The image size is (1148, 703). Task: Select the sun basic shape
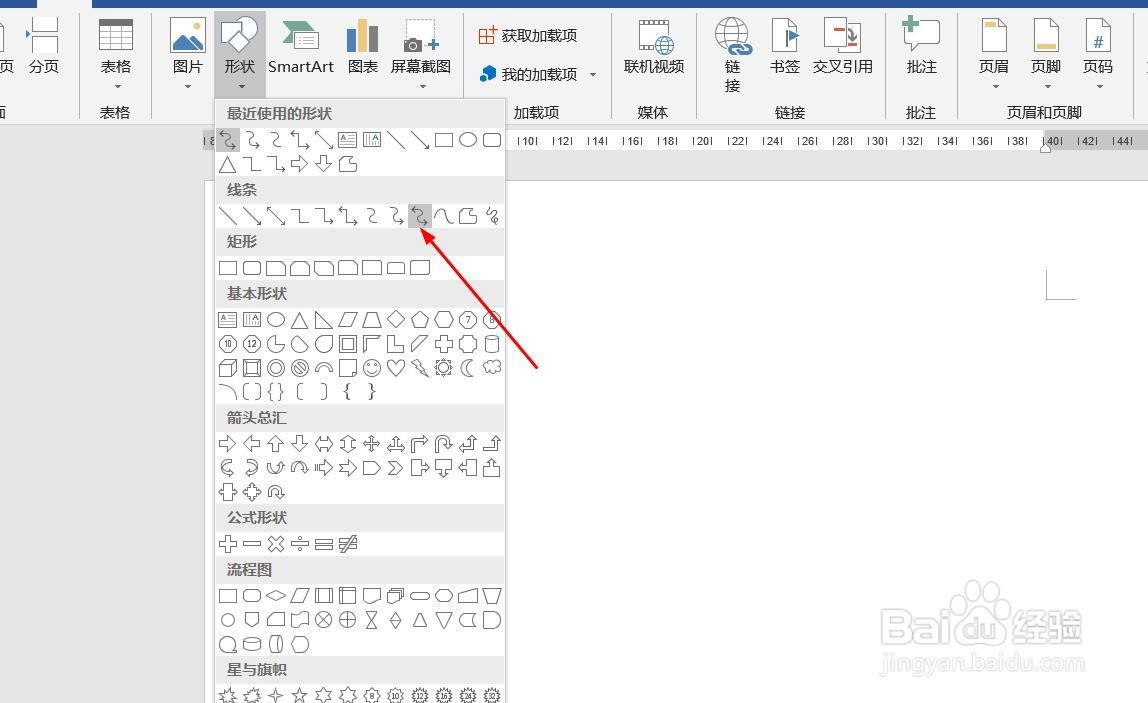(x=444, y=368)
